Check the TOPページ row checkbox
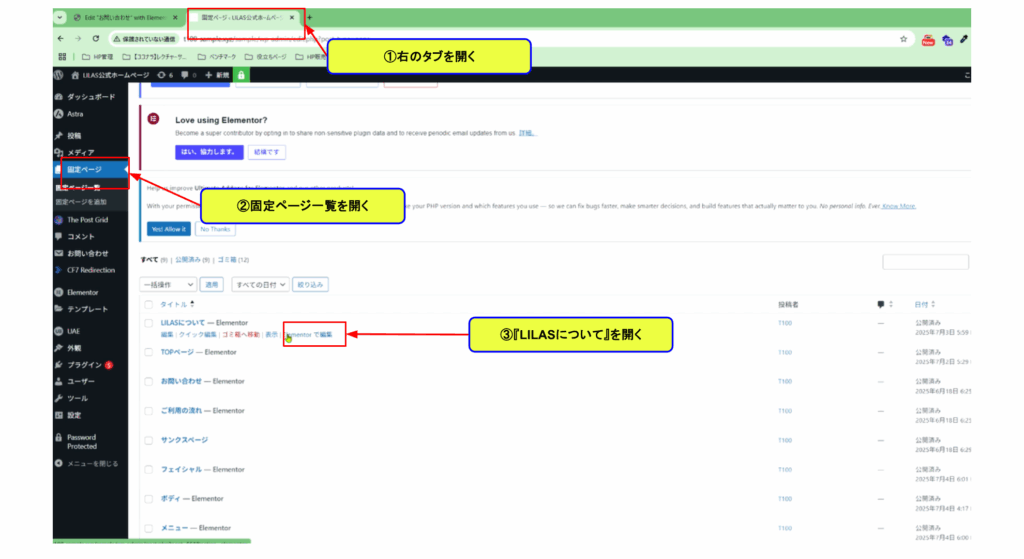The height and width of the screenshot is (559, 1024). click(x=148, y=353)
